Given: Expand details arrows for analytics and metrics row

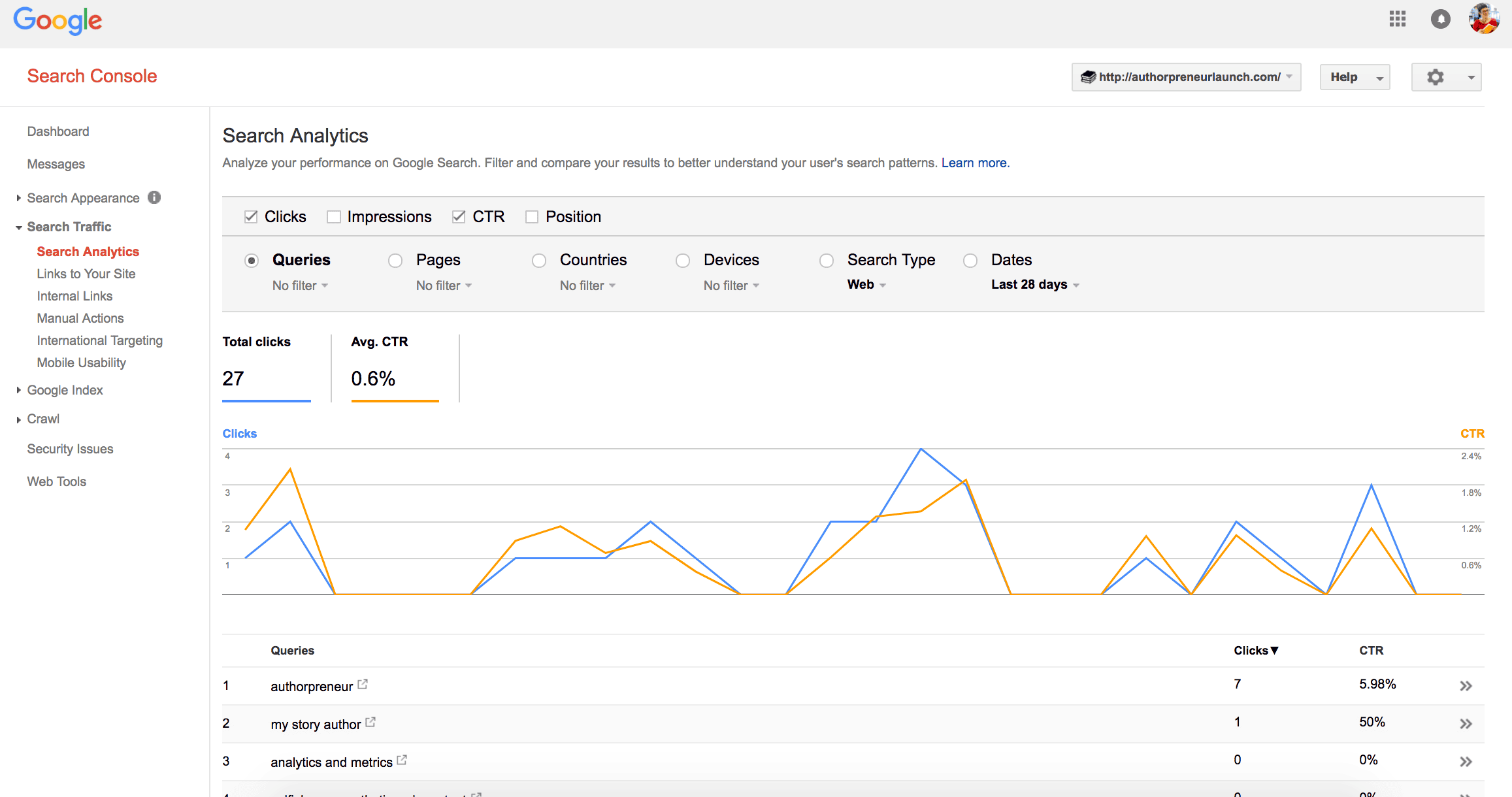Looking at the screenshot, I should tap(1466, 762).
